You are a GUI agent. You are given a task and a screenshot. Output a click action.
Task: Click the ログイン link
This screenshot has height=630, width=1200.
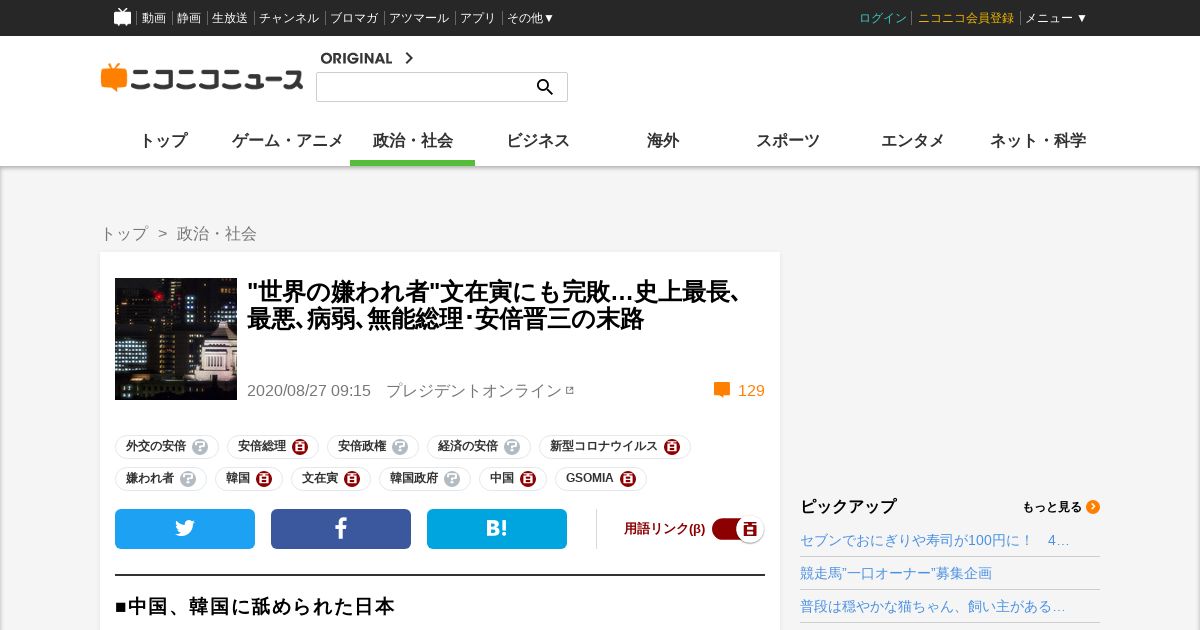pyautogui.click(x=883, y=18)
